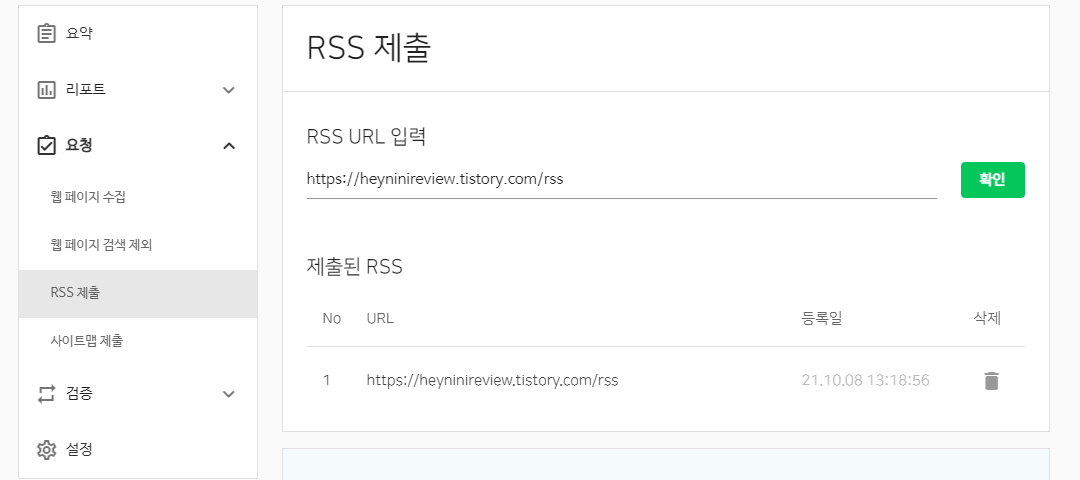1080x480 pixels.
Task: Click the 요약 clipboard icon
Action: 46,33
